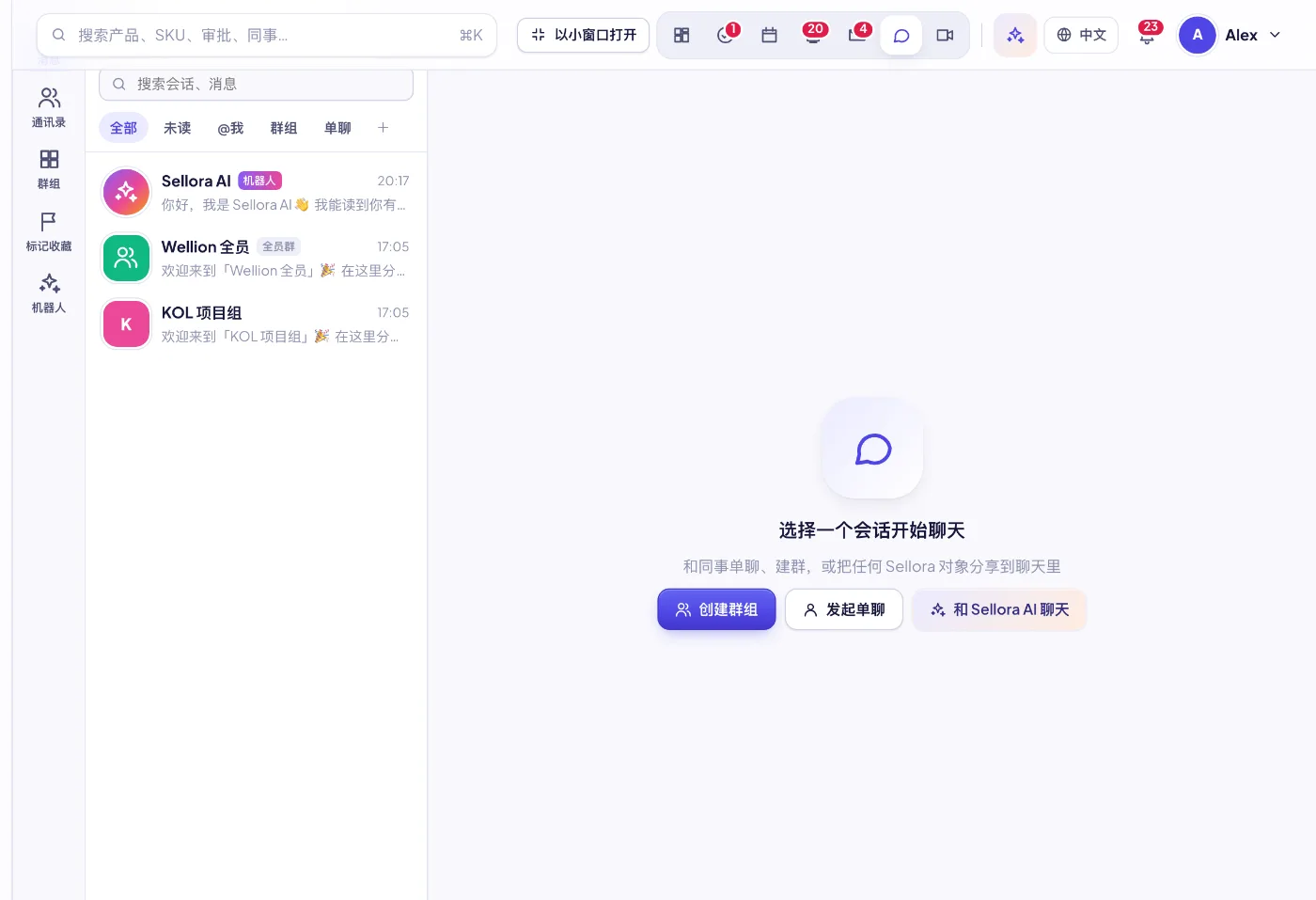
Task: Open the icon with badge 4
Action: point(857,35)
